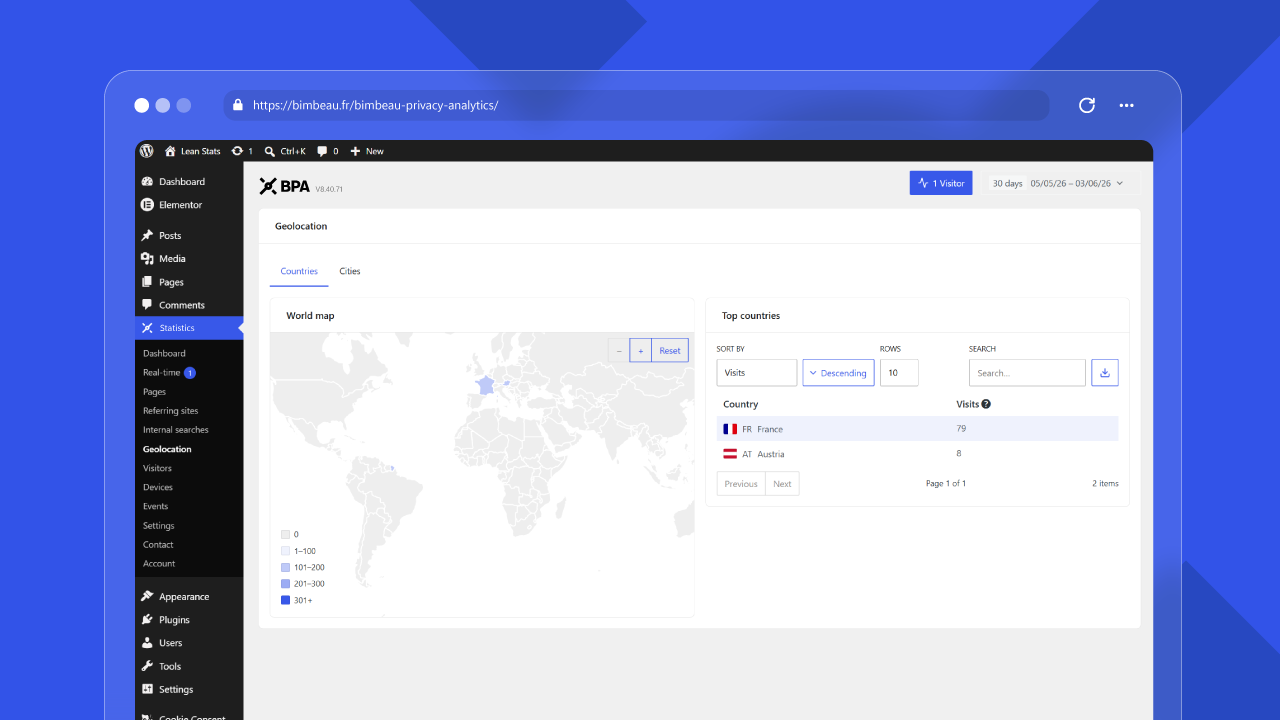Click the Country column header
Image resolution: width=1280 pixels, height=720 pixels.
coord(741,404)
